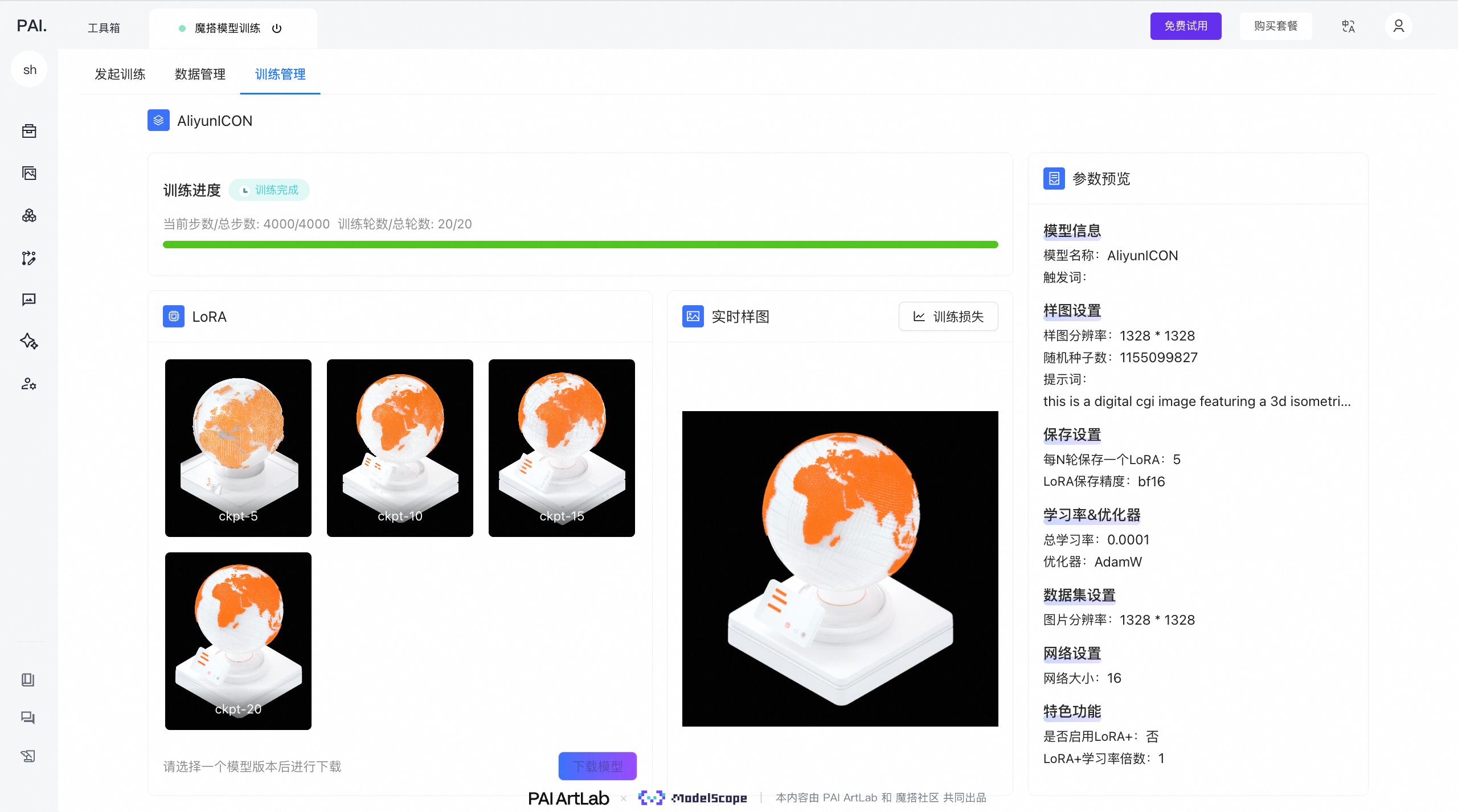This screenshot has width=1458, height=812.
Task: Switch to the 发起训练 tab
Action: (x=120, y=74)
